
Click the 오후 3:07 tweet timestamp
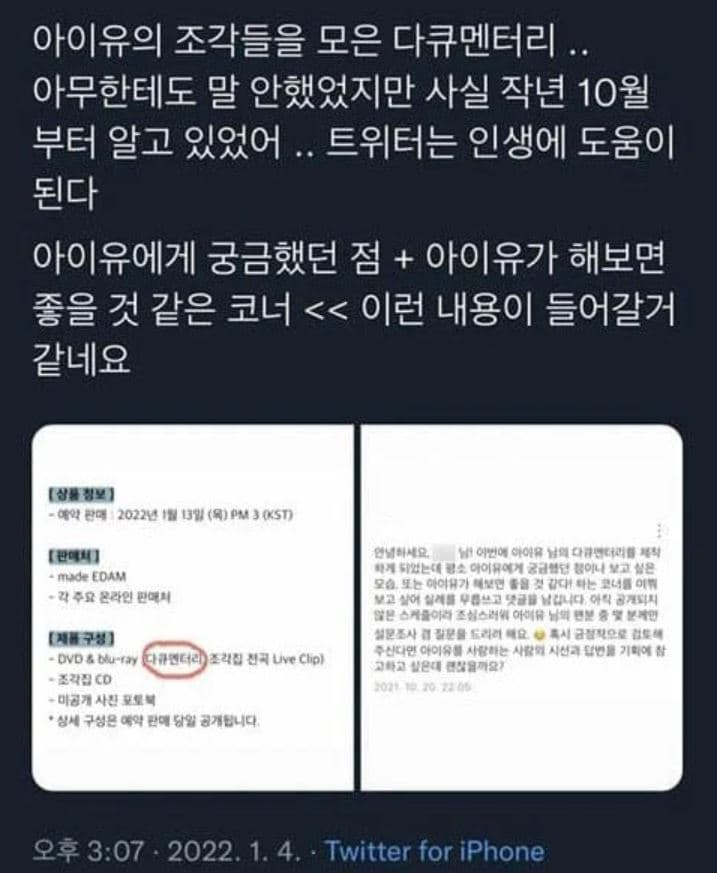click(x=88, y=851)
